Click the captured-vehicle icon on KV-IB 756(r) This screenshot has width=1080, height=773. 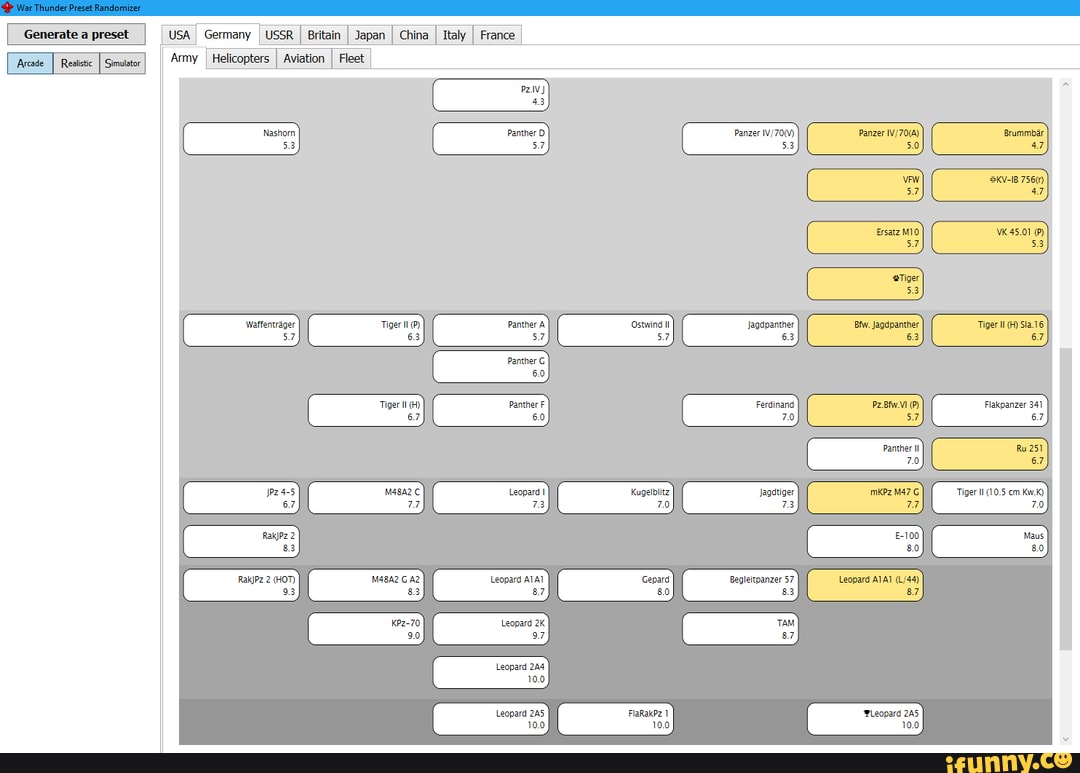pyautogui.click(x=993, y=181)
